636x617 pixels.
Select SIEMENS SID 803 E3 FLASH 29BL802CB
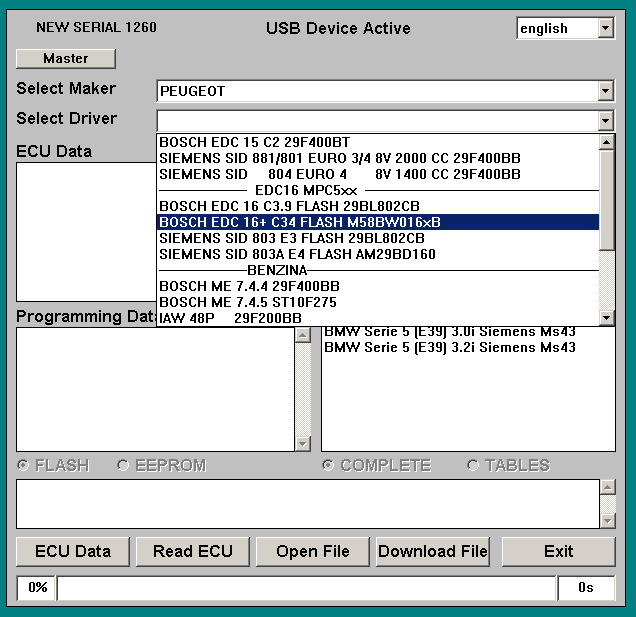(378, 238)
